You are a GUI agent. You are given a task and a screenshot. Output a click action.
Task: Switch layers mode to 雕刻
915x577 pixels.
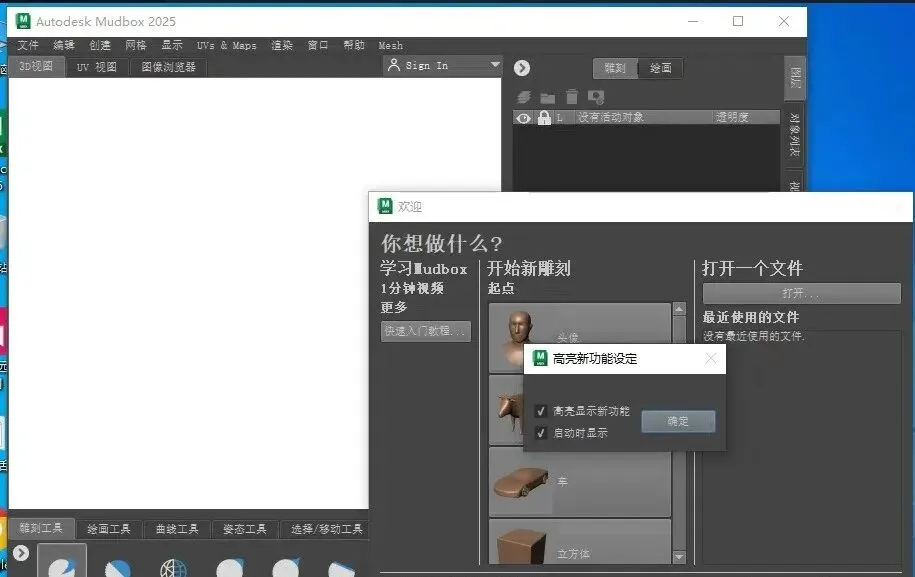tap(615, 68)
